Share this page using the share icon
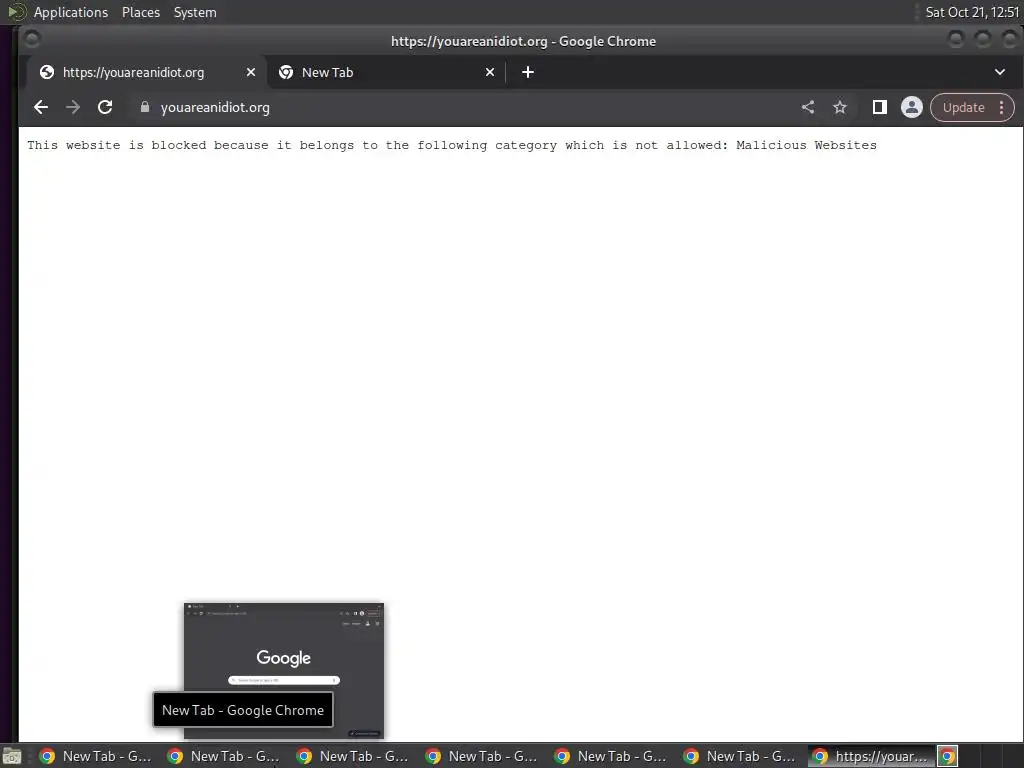Screen dimensions: 1024x768 [x=808, y=108]
